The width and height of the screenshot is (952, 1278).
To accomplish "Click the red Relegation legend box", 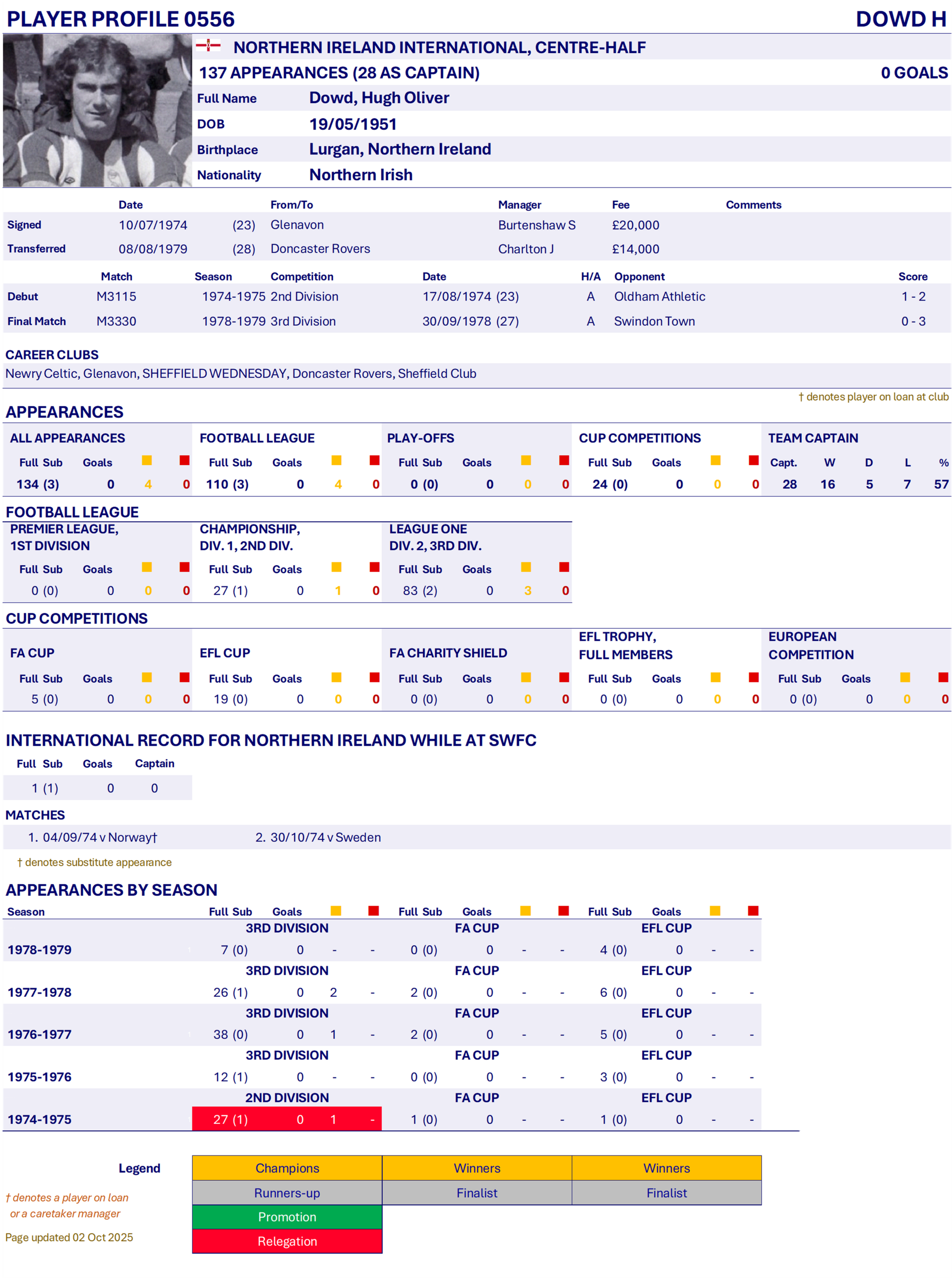I will click(x=287, y=1241).
